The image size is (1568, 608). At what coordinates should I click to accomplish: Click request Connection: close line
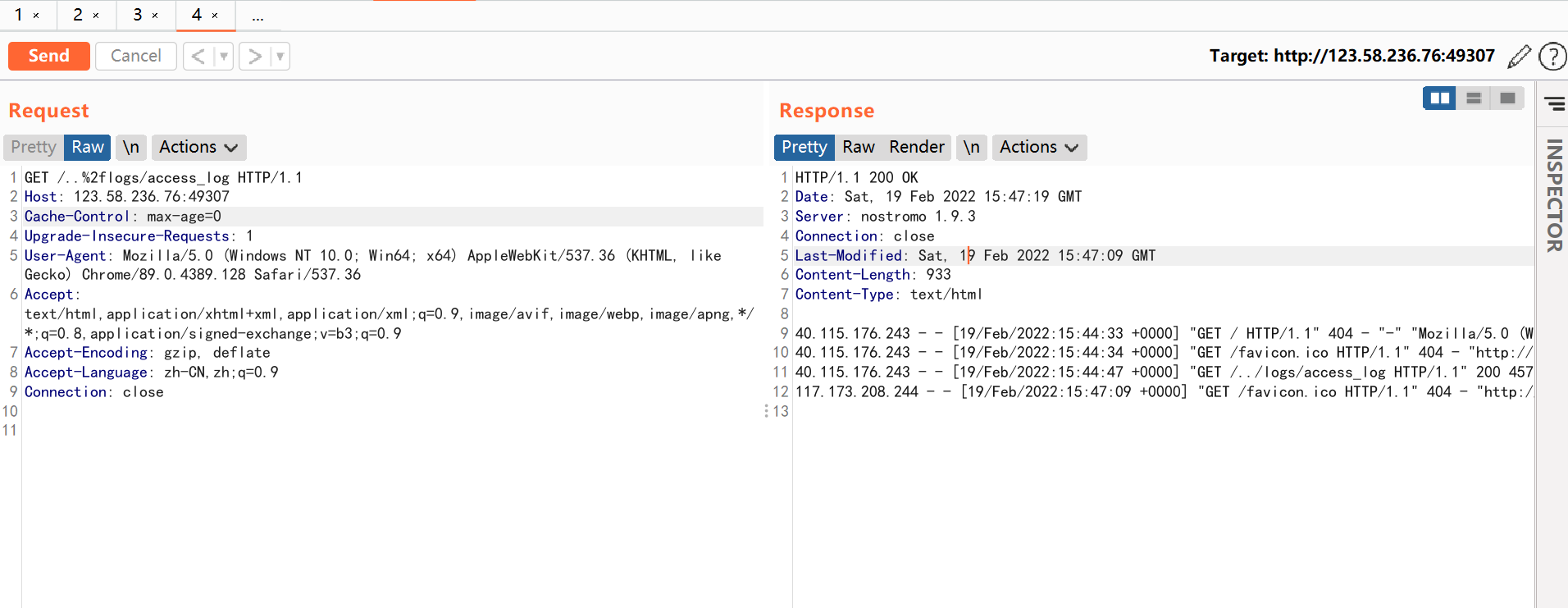point(94,392)
